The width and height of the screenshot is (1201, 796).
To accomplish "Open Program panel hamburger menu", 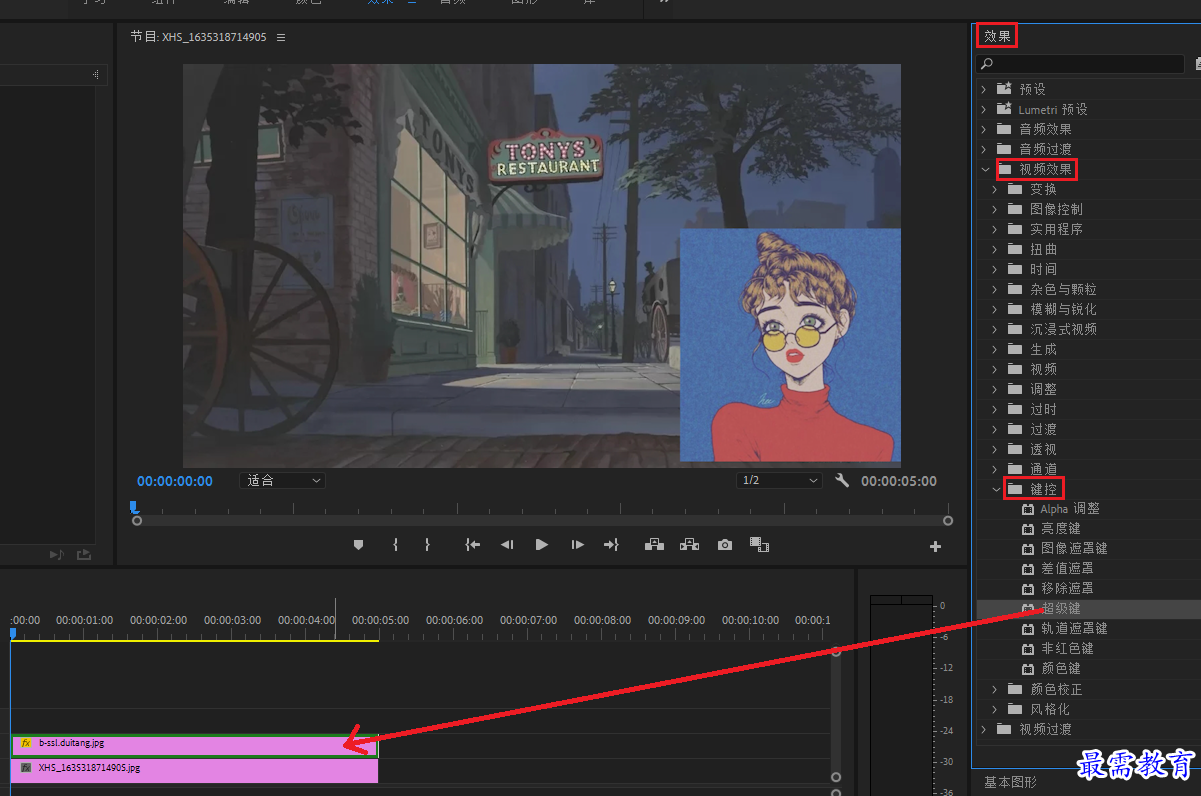I will (x=281, y=37).
